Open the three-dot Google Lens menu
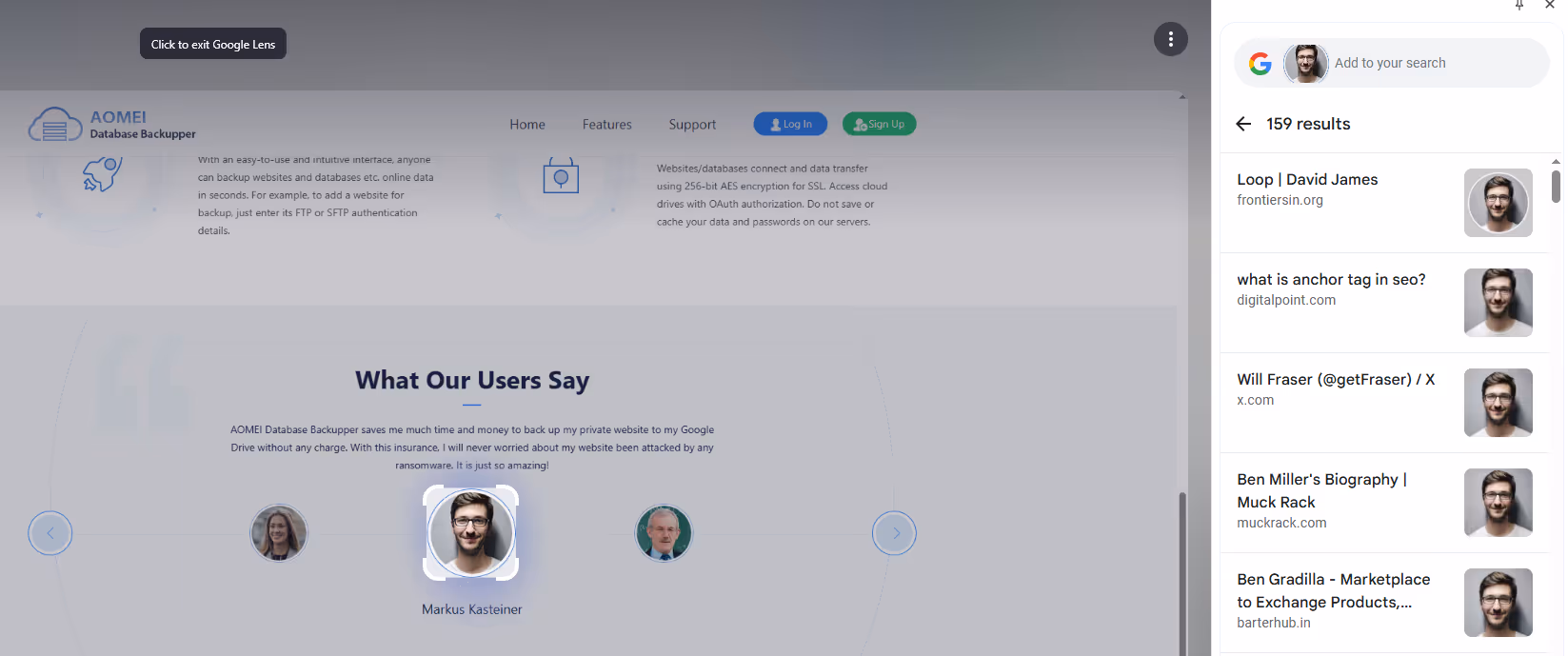Viewport: 1568px width, 656px height. tap(1170, 39)
